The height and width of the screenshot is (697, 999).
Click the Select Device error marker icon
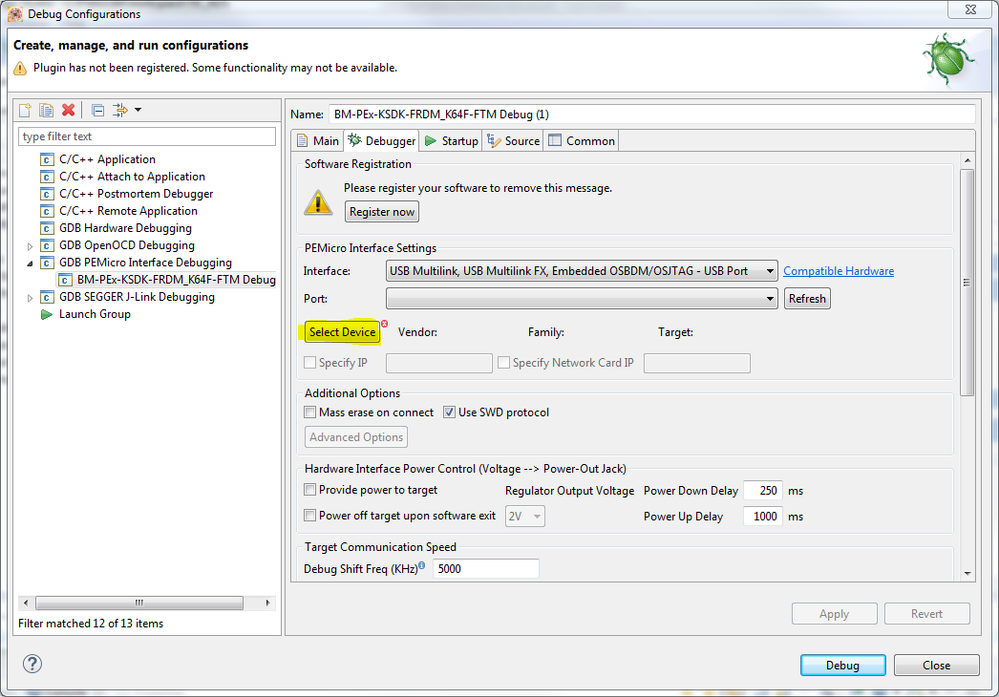point(384,324)
